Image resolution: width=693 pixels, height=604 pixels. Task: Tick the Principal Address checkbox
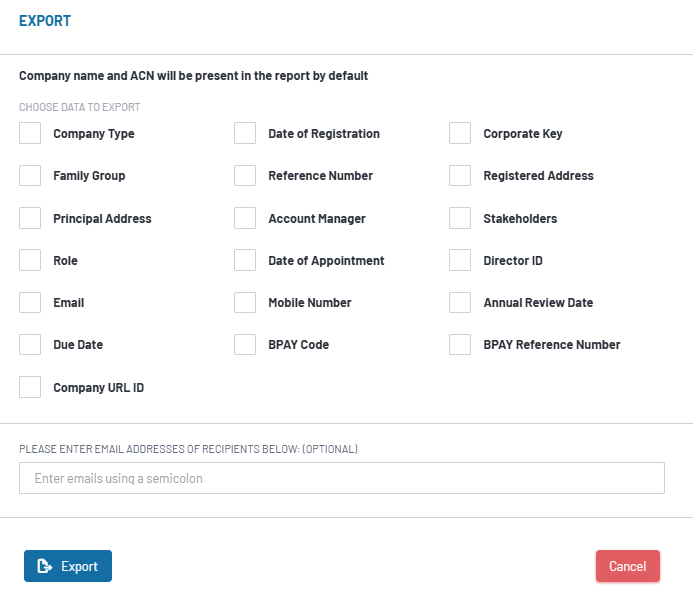coord(30,218)
